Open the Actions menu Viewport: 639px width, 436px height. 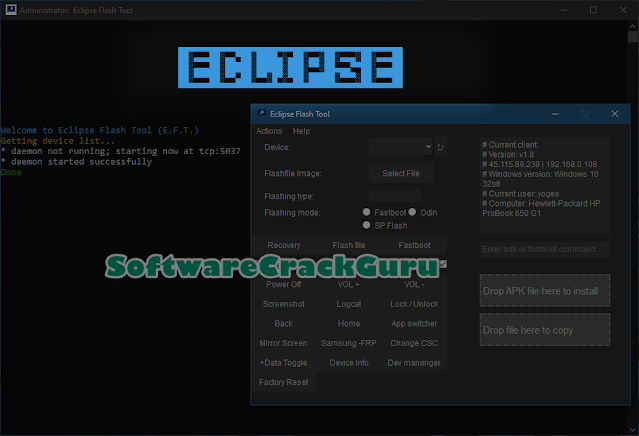269,131
